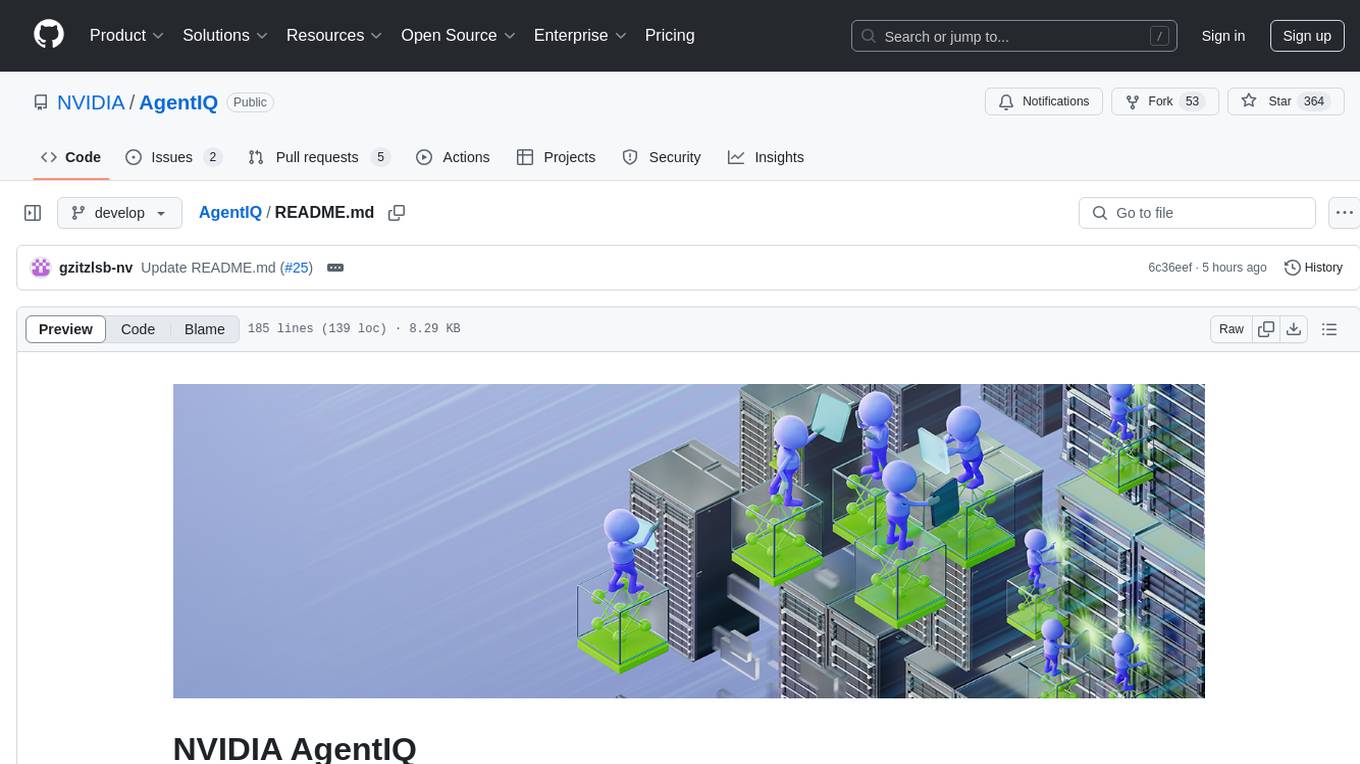Open the GitHub homepage logo
This screenshot has height=764, width=1360.
pos(49,35)
